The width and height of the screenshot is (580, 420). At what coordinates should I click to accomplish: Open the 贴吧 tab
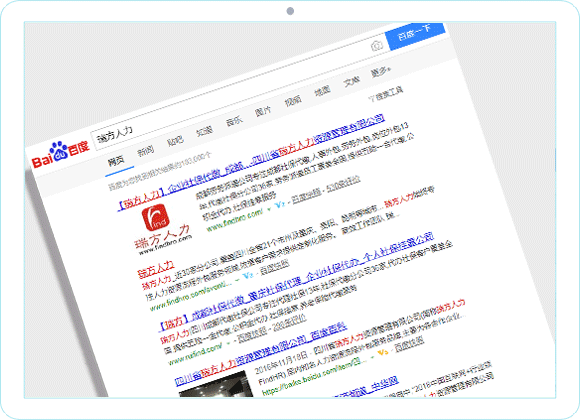click(x=175, y=141)
